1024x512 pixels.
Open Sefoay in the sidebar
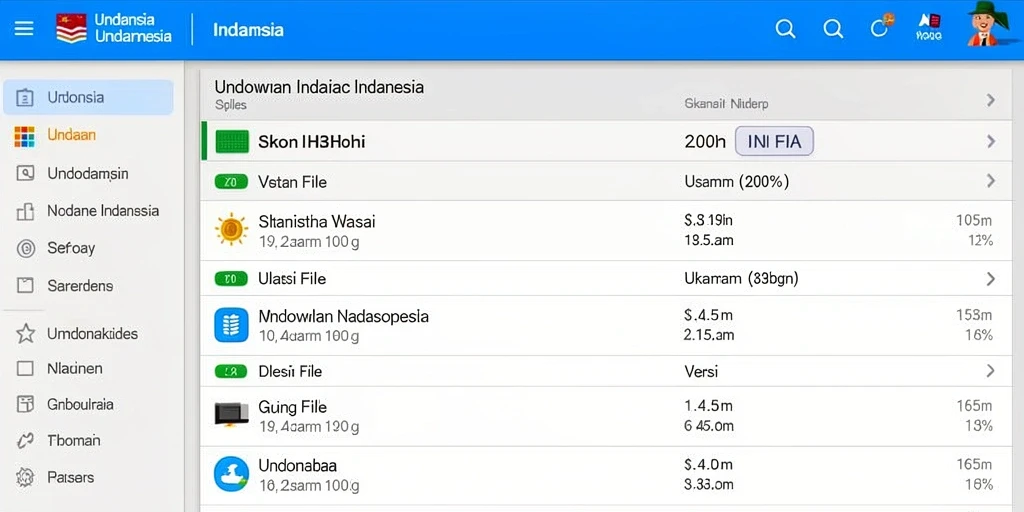(71, 248)
